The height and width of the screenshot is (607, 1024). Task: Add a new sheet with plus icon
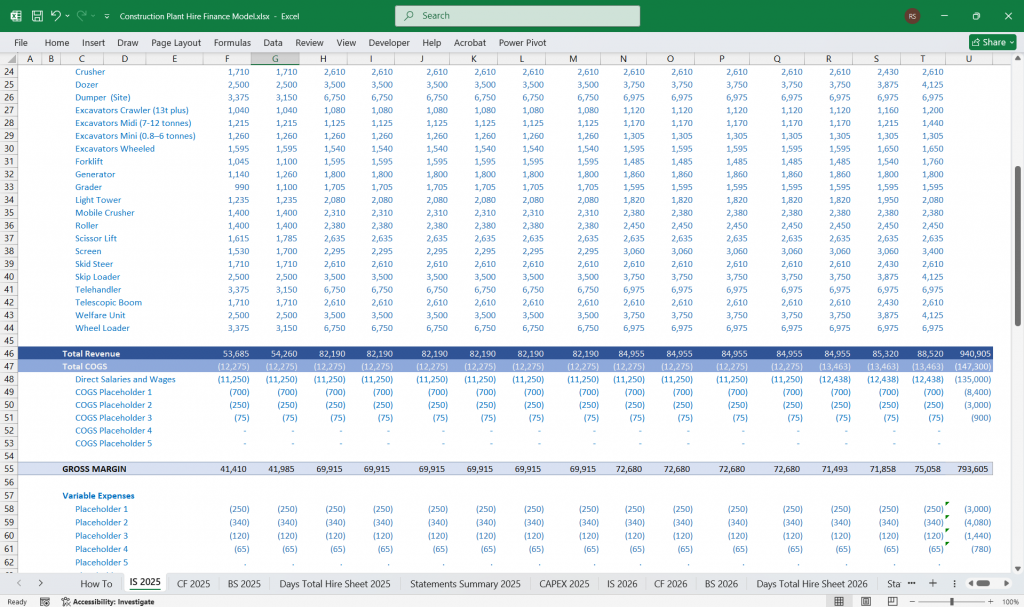click(931, 583)
